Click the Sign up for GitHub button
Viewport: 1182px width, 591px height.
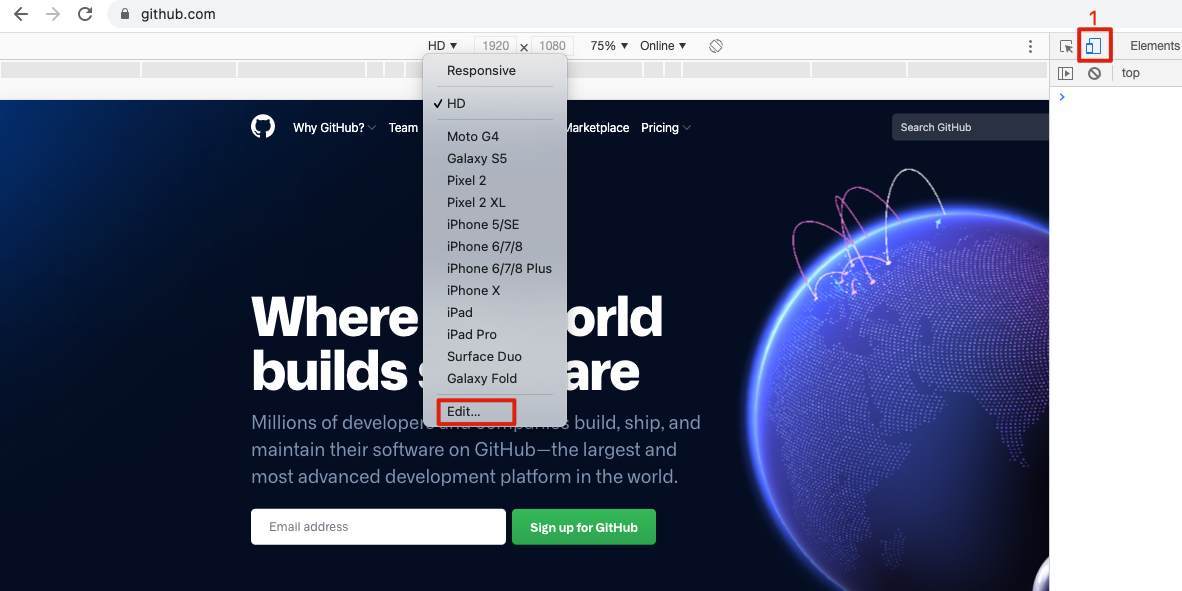click(x=583, y=527)
